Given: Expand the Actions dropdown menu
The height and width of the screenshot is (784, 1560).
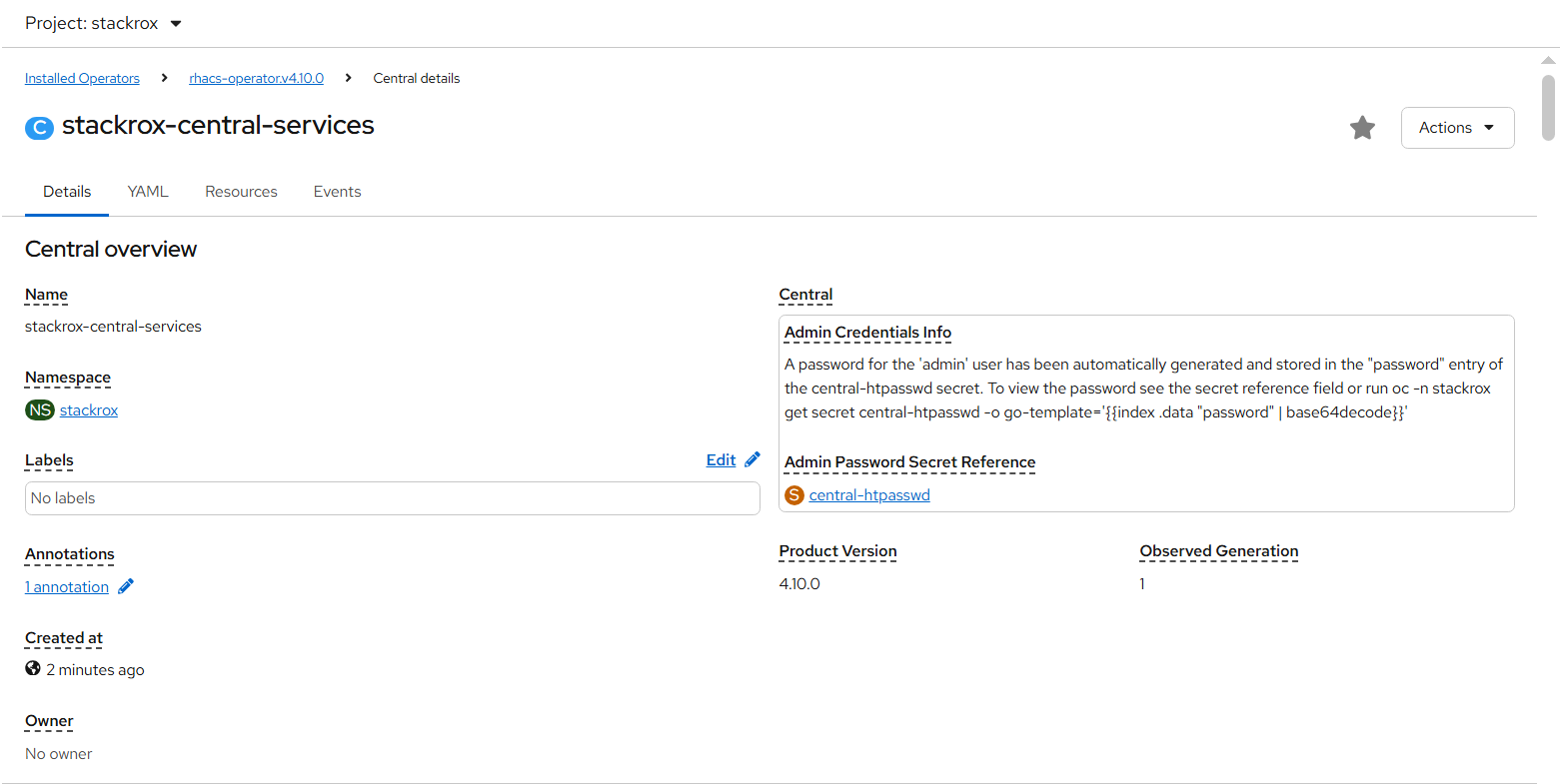Looking at the screenshot, I should point(1457,128).
